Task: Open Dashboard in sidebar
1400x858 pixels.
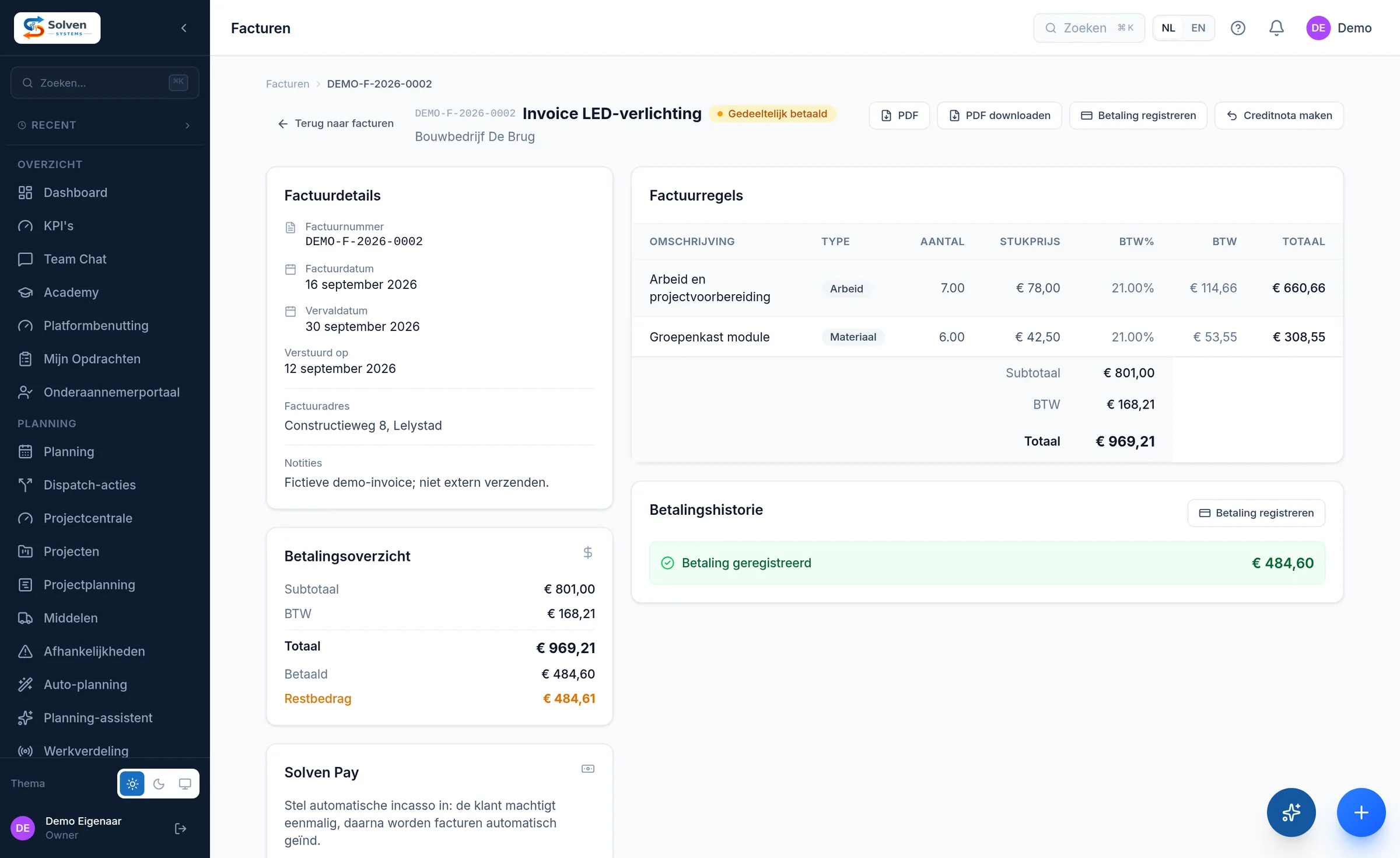Action: tap(105, 193)
